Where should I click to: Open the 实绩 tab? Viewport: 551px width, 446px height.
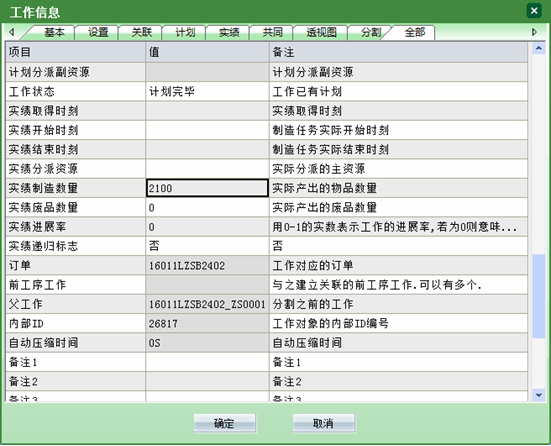click(228, 33)
